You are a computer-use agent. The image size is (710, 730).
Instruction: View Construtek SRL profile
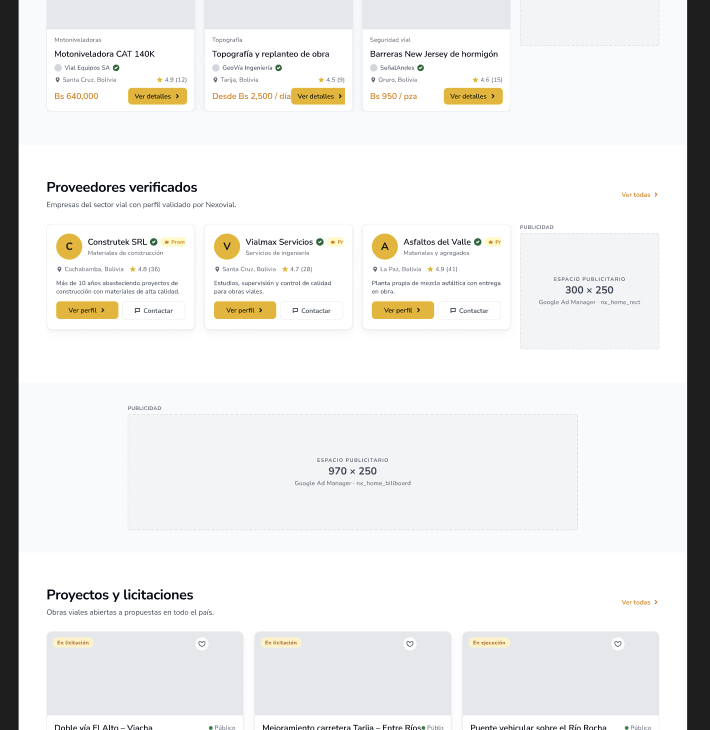click(87, 310)
